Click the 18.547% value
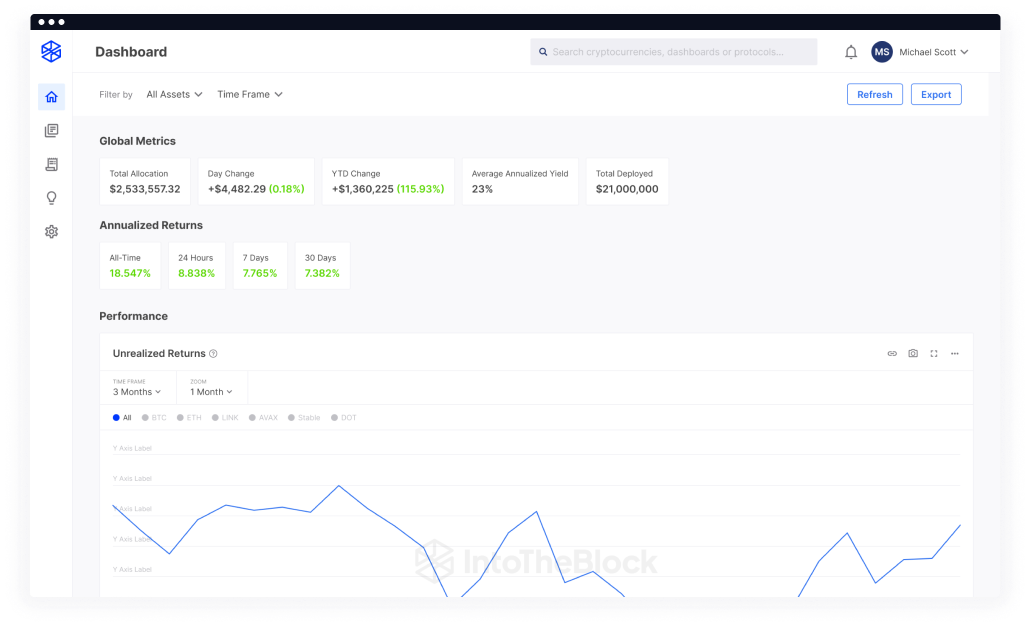Image resolution: width=1030 pixels, height=627 pixels. pyautogui.click(x=130, y=273)
